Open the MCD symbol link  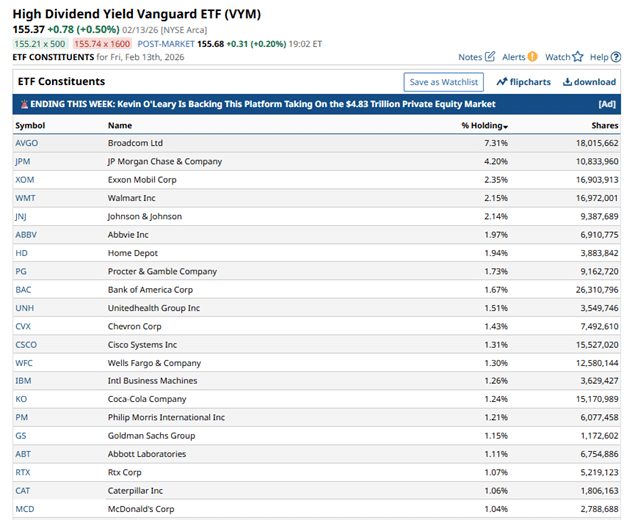click(x=25, y=508)
